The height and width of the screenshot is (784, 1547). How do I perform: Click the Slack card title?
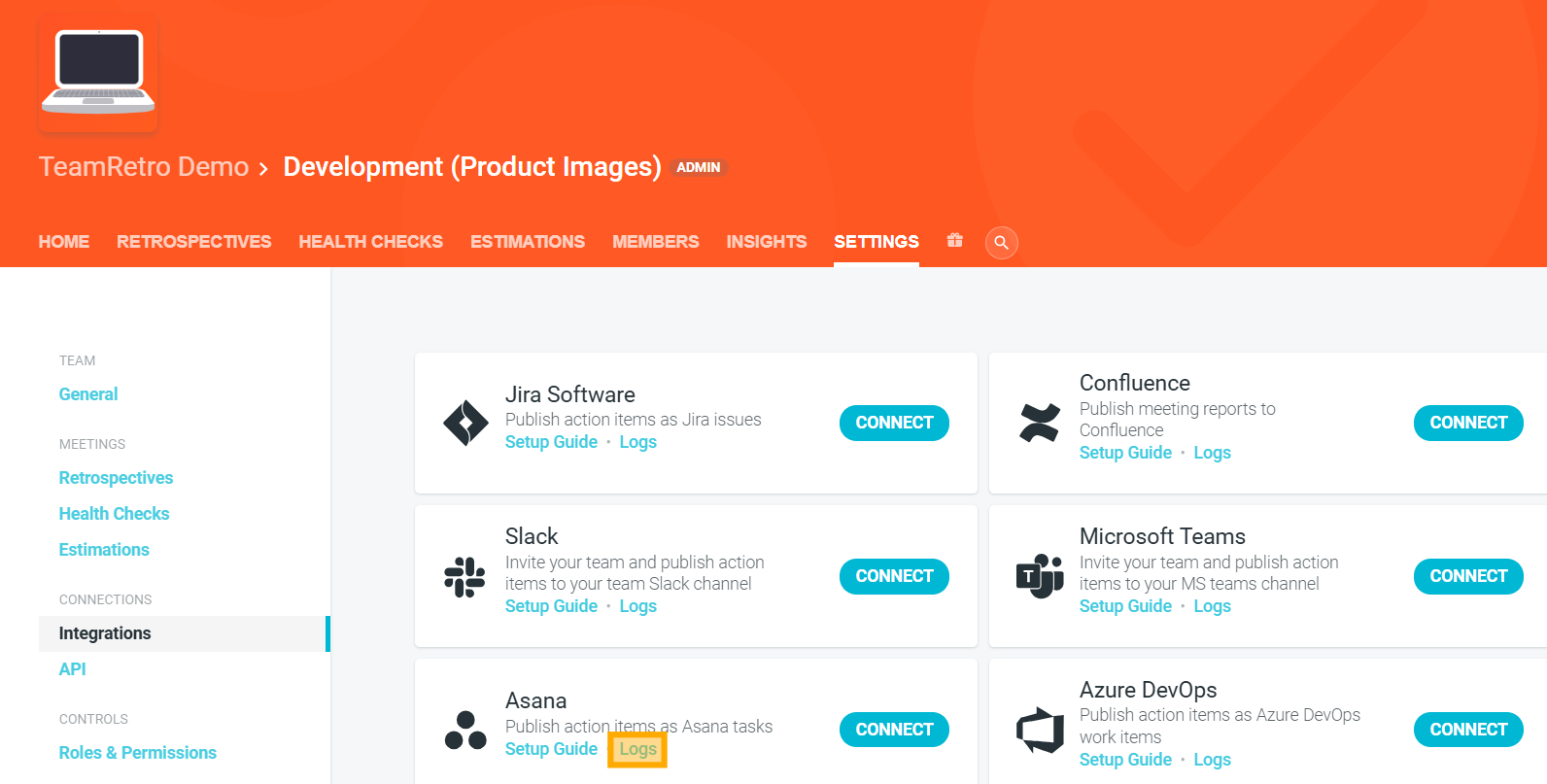point(532,536)
